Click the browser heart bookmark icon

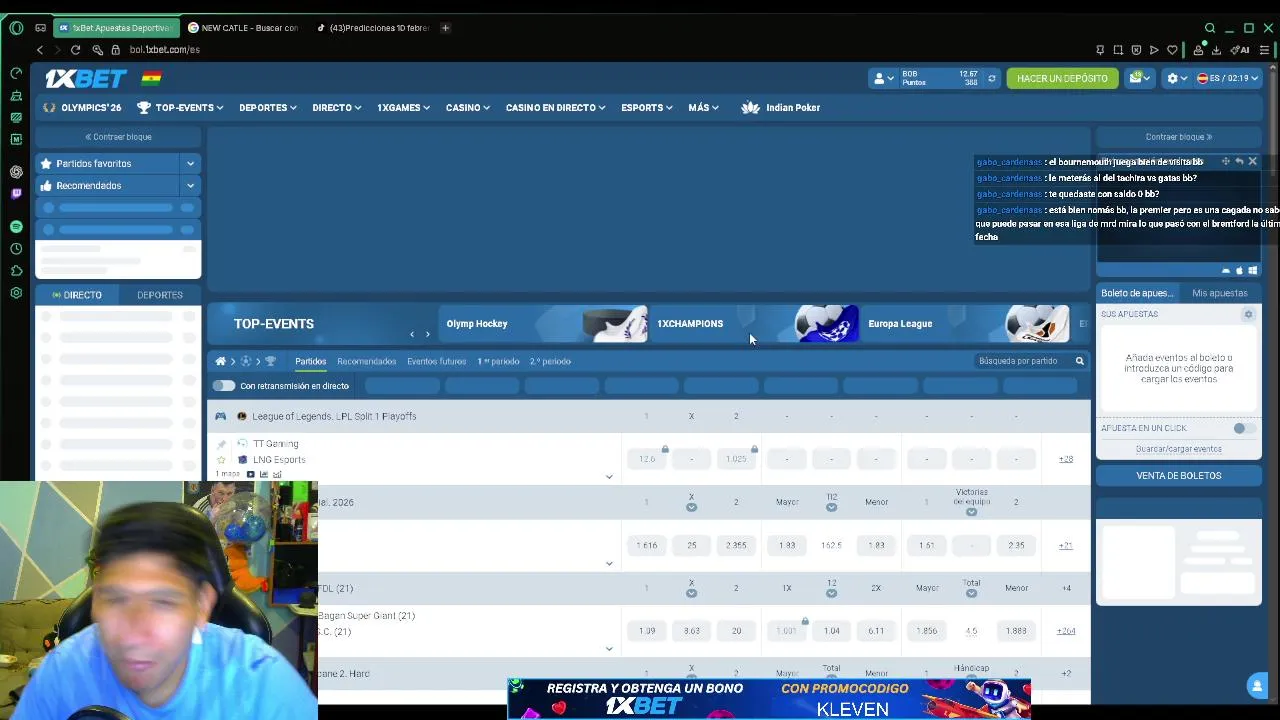point(1172,50)
